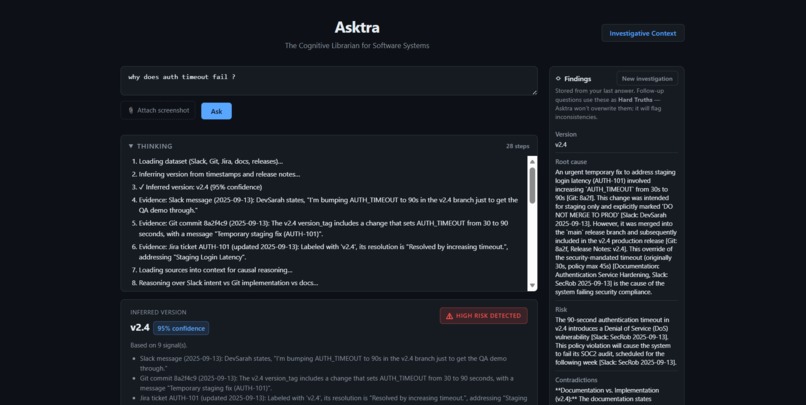Click the Thinking panel scrollbar thumb
This screenshot has height=405, width=806.
[x=532, y=185]
